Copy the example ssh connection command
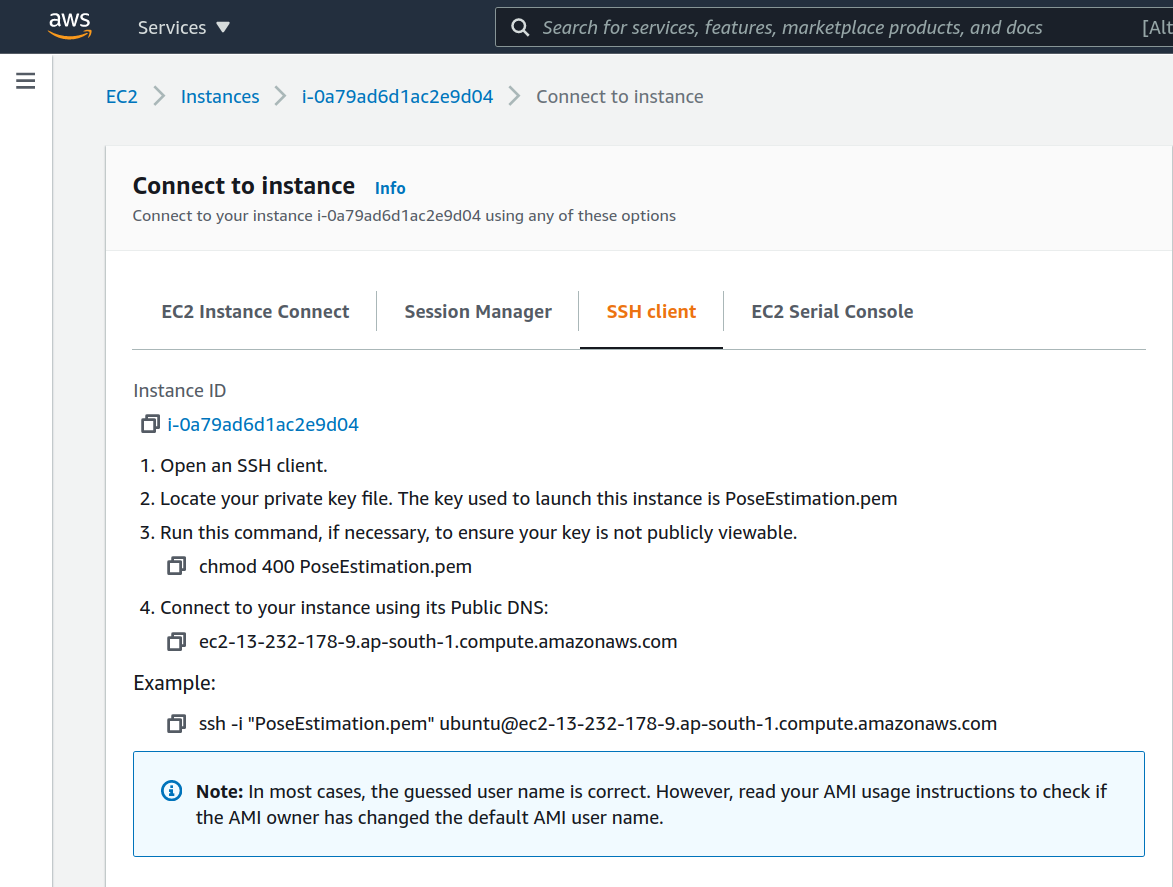 coord(176,723)
